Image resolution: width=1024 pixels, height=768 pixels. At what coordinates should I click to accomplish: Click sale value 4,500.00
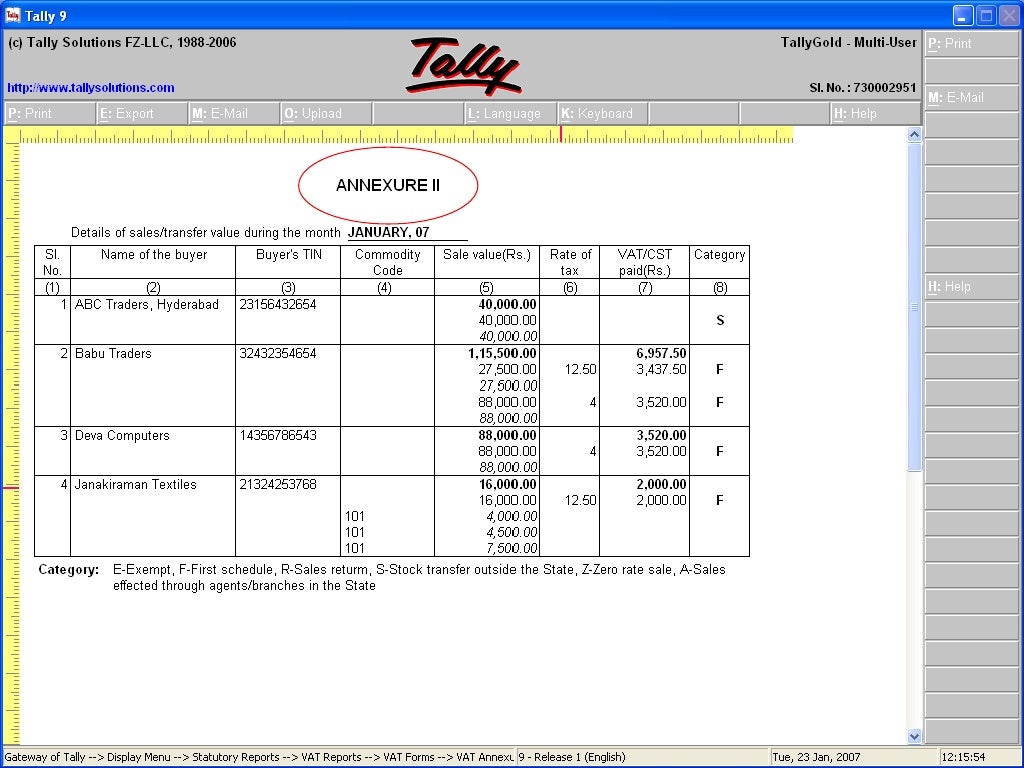coord(512,532)
